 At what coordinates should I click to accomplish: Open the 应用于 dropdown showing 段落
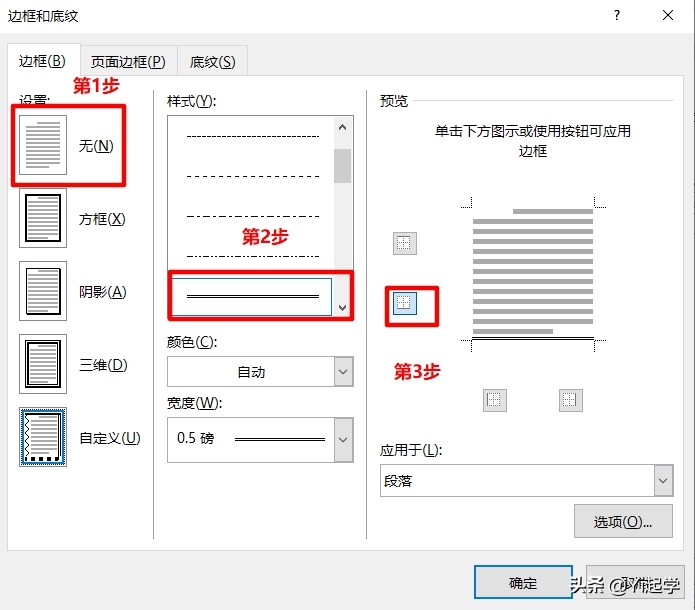pyautogui.click(x=527, y=481)
